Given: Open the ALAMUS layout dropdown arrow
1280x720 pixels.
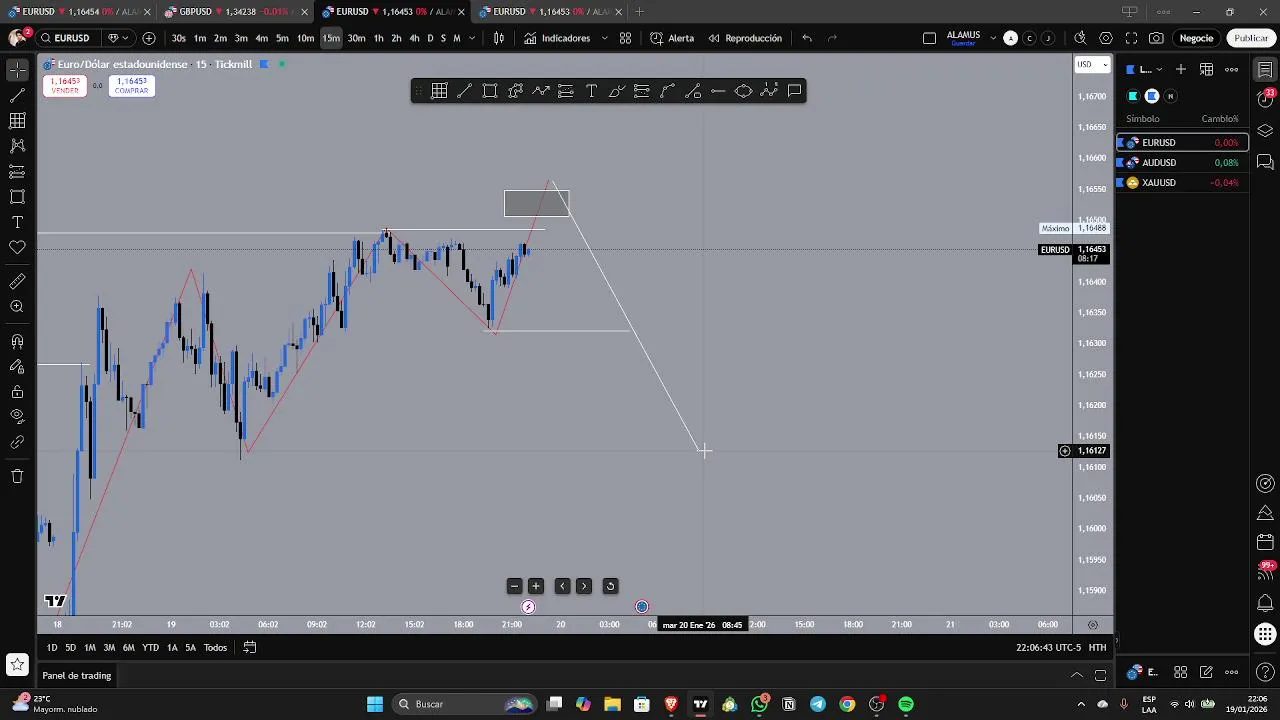Looking at the screenshot, I should coord(993,38).
